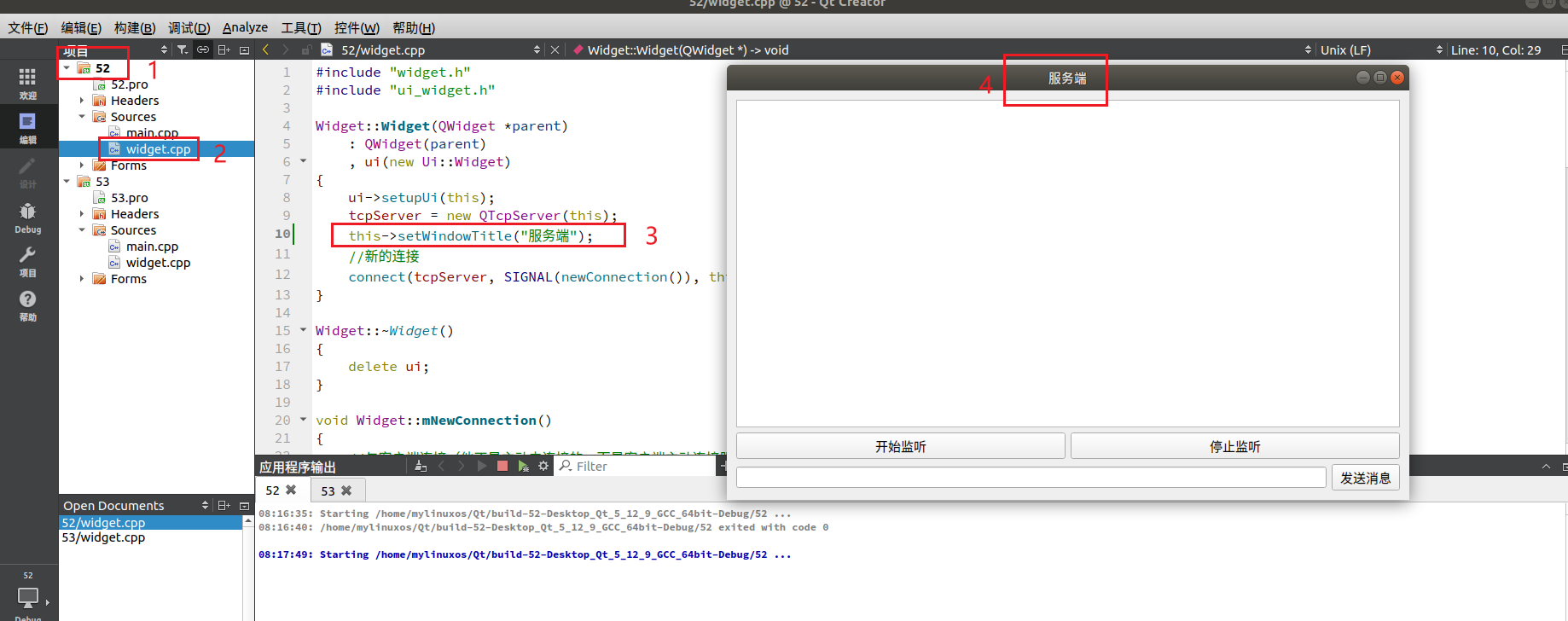
Task: Click the filter tree funnel icon
Action: 182,49
